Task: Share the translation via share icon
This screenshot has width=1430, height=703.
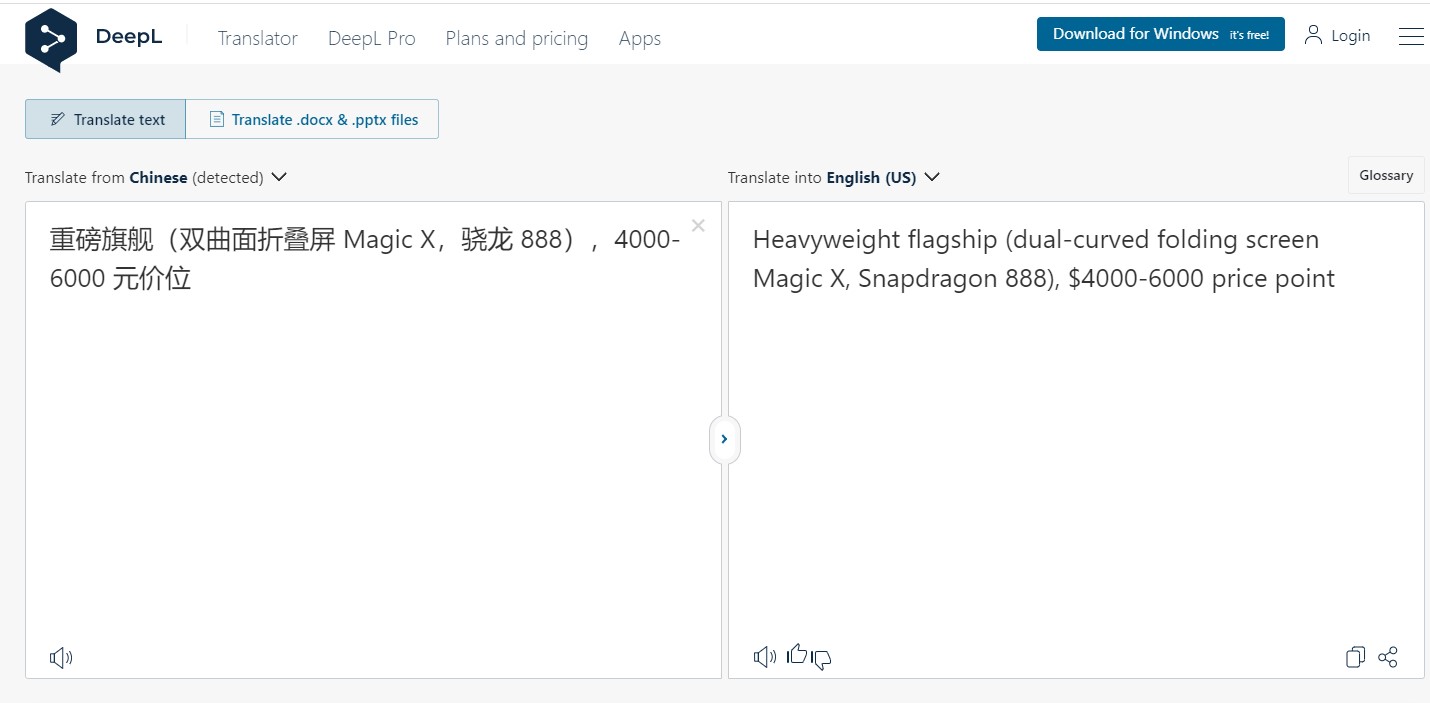Action: [x=1388, y=657]
